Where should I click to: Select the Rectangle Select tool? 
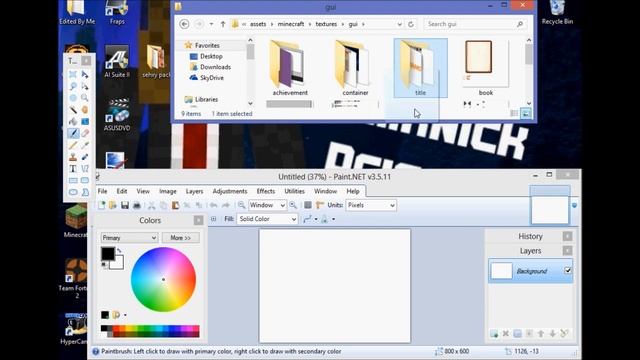[x=73, y=74]
